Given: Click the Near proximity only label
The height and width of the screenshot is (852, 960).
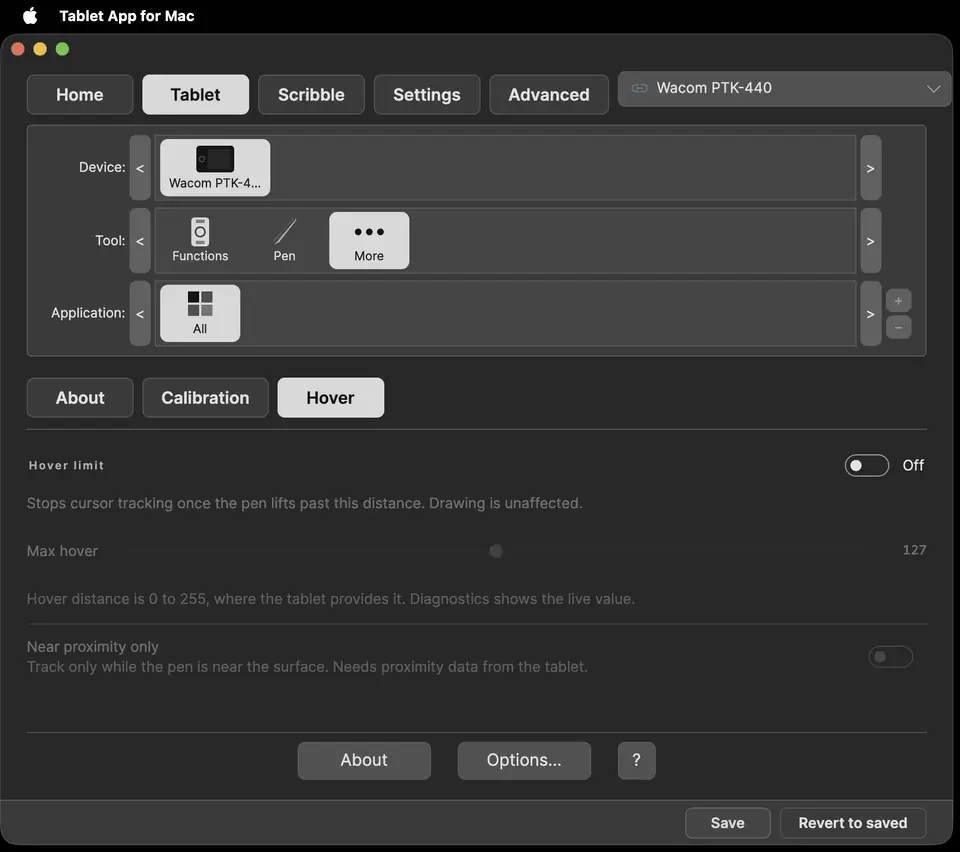Looking at the screenshot, I should [92, 647].
